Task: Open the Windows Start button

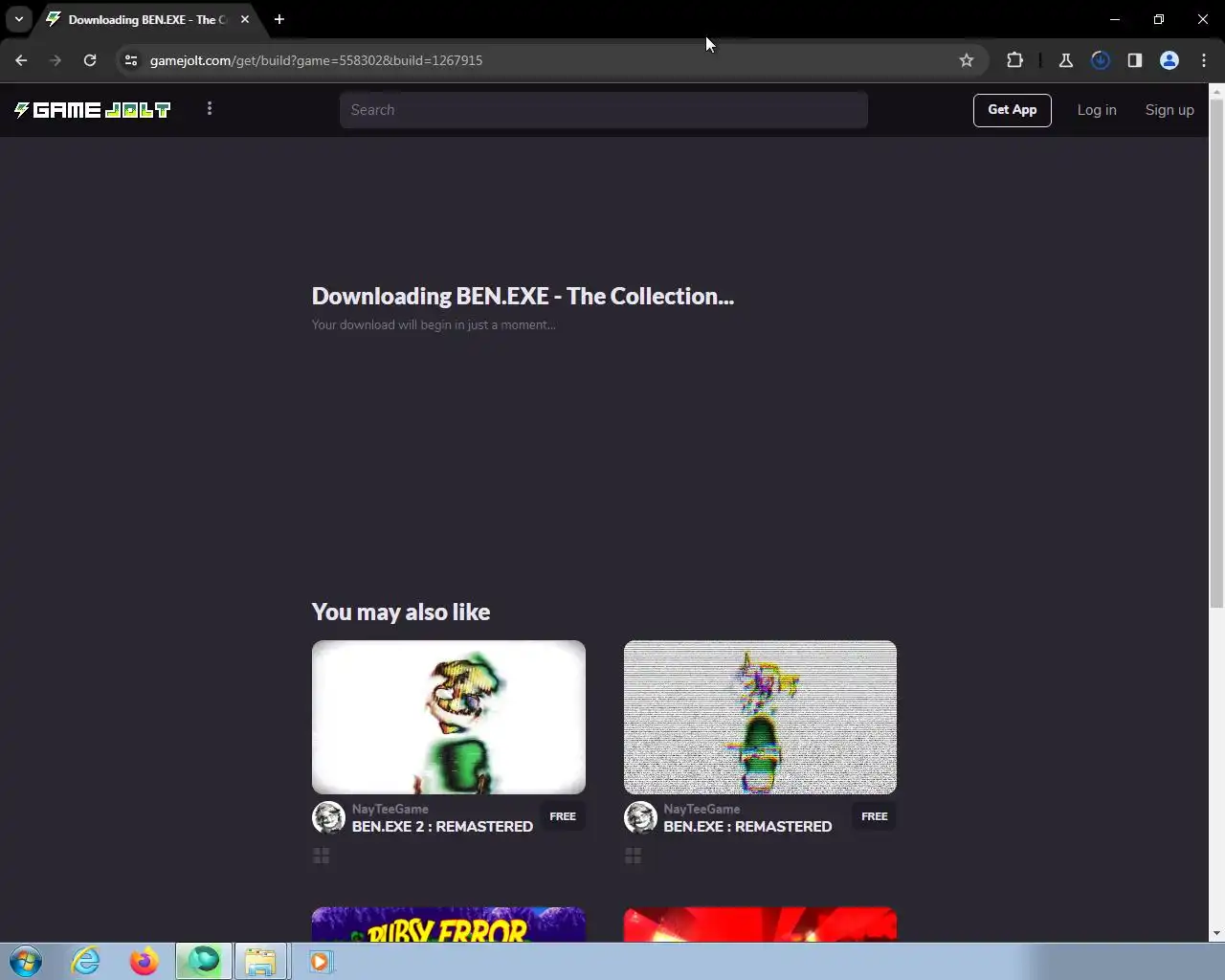Action: pos(26,961)
